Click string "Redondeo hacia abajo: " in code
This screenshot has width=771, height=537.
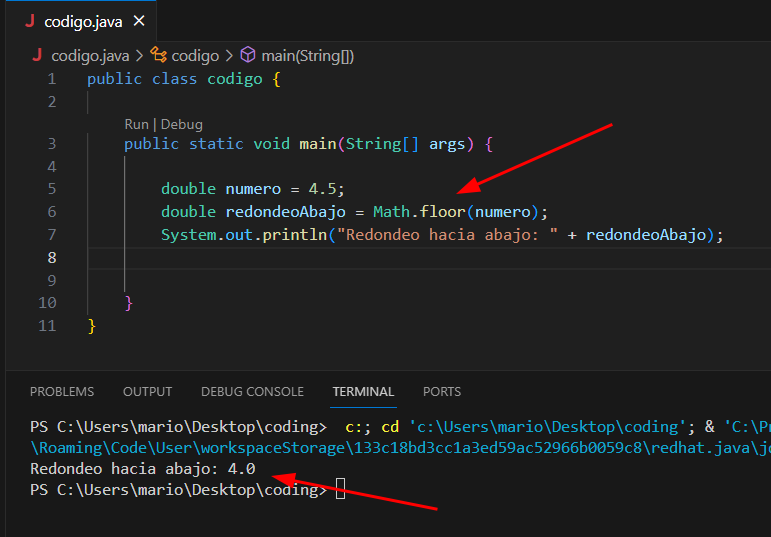click(447, 235)
